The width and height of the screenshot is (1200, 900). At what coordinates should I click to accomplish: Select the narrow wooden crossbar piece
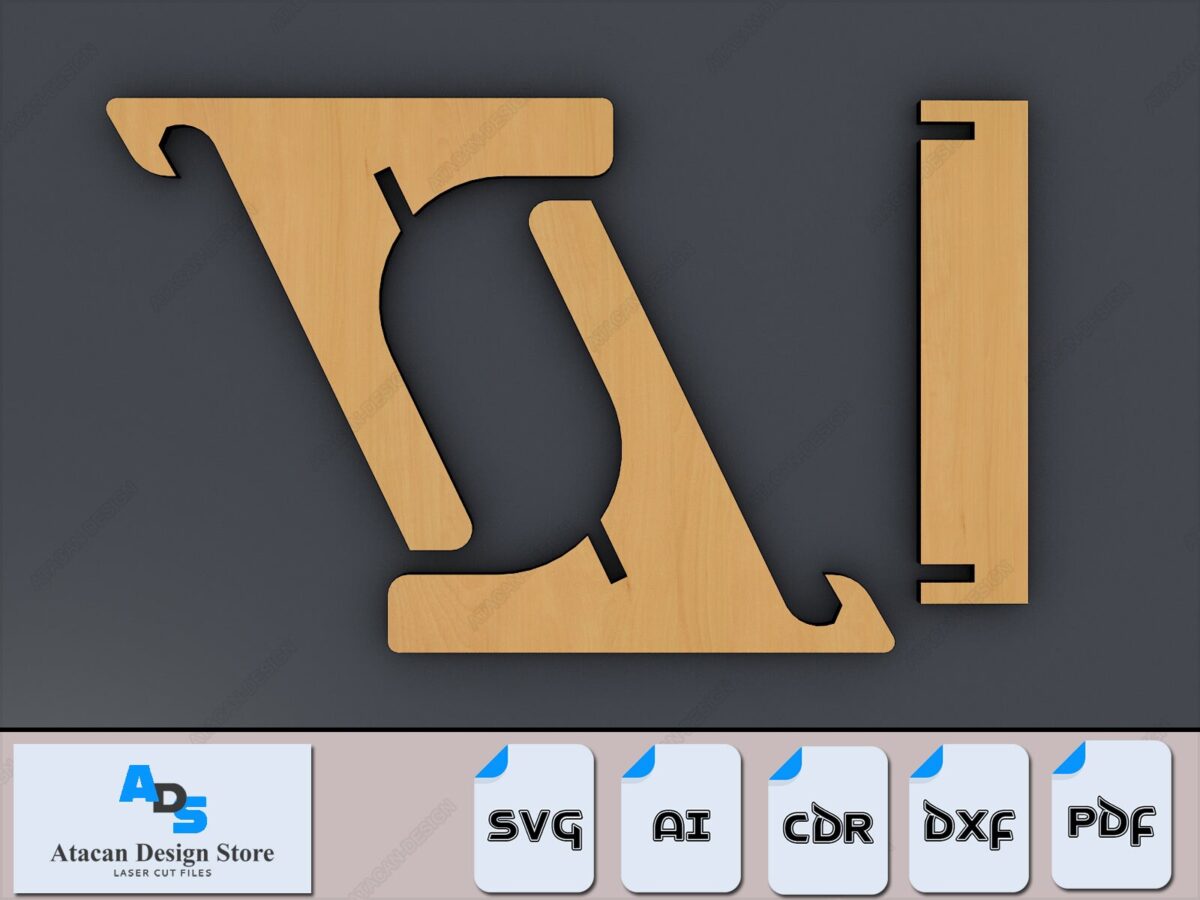(975, 350)
